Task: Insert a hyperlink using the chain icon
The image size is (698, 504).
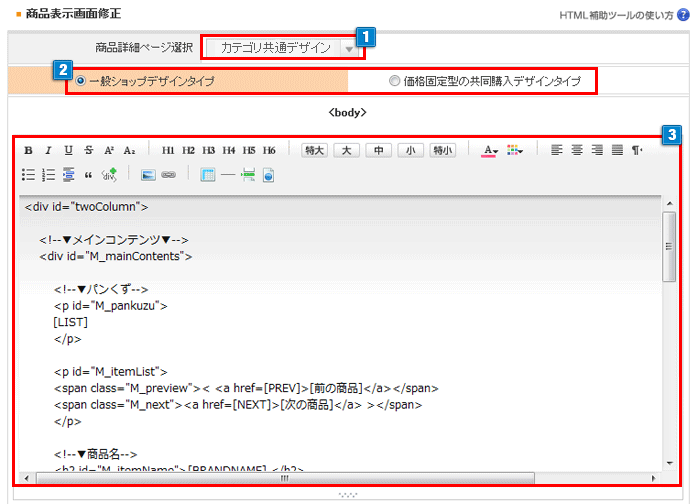Action: pos(168,174)
